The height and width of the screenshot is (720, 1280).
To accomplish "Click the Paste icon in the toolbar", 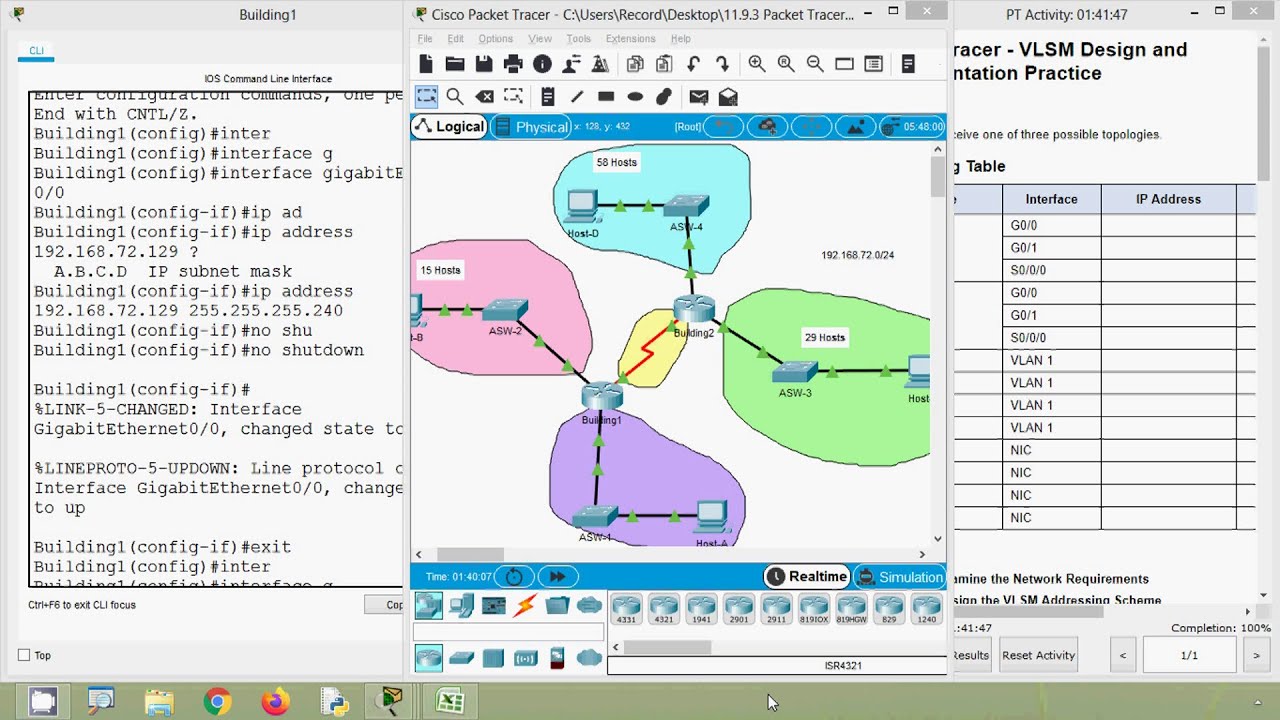I will [664, 64].
